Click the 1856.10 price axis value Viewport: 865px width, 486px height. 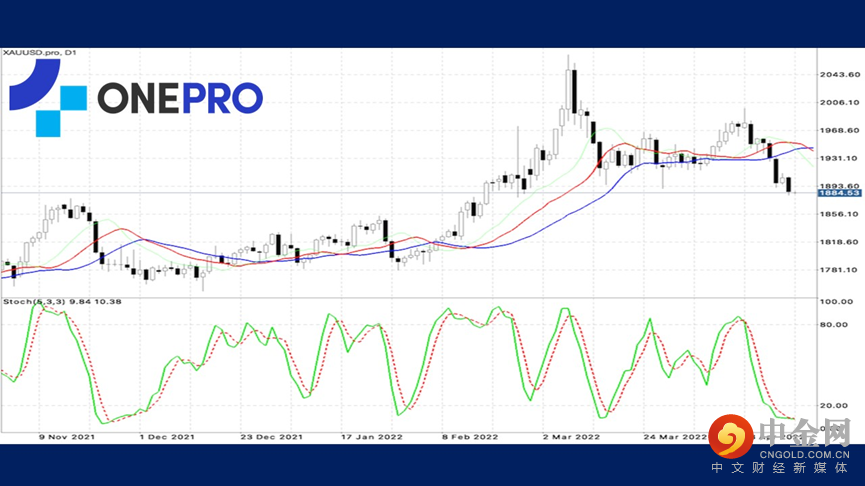pyautogui.click(x=840, y=214)
